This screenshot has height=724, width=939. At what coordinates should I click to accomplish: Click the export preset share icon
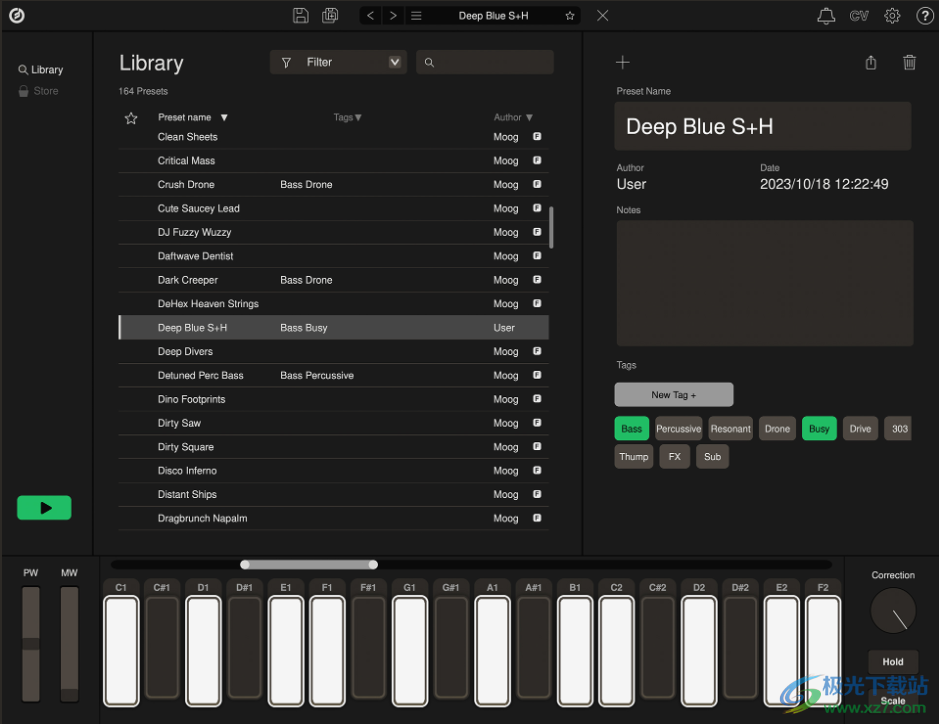tap(870, 62)
